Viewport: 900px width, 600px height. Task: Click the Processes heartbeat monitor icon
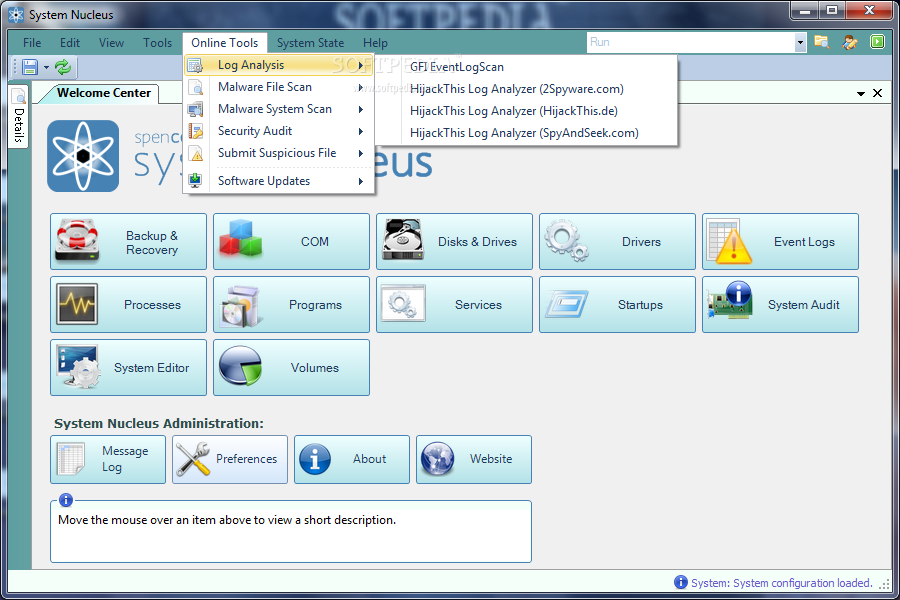pos(77,304)
